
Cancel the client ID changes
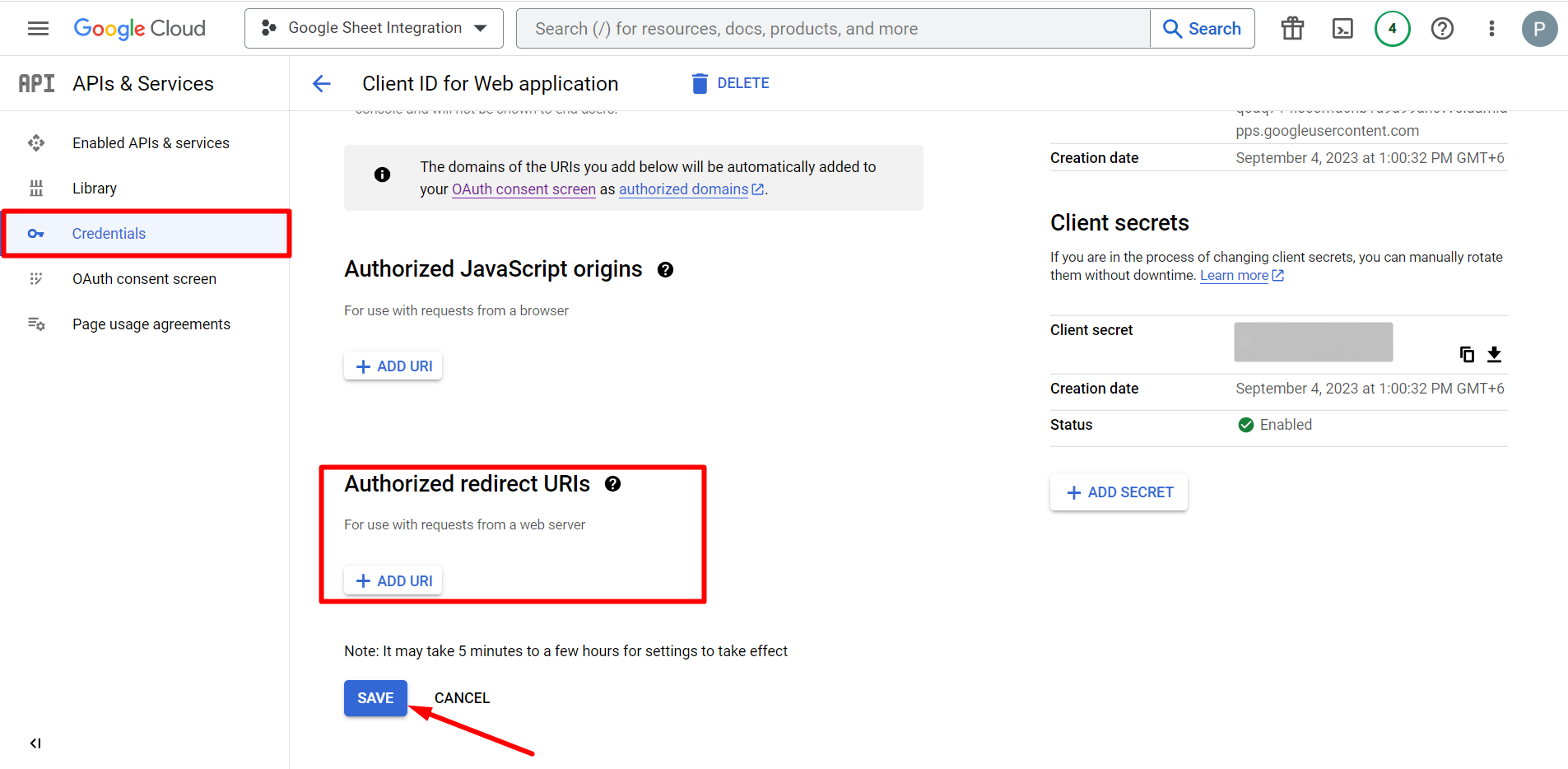462,698
